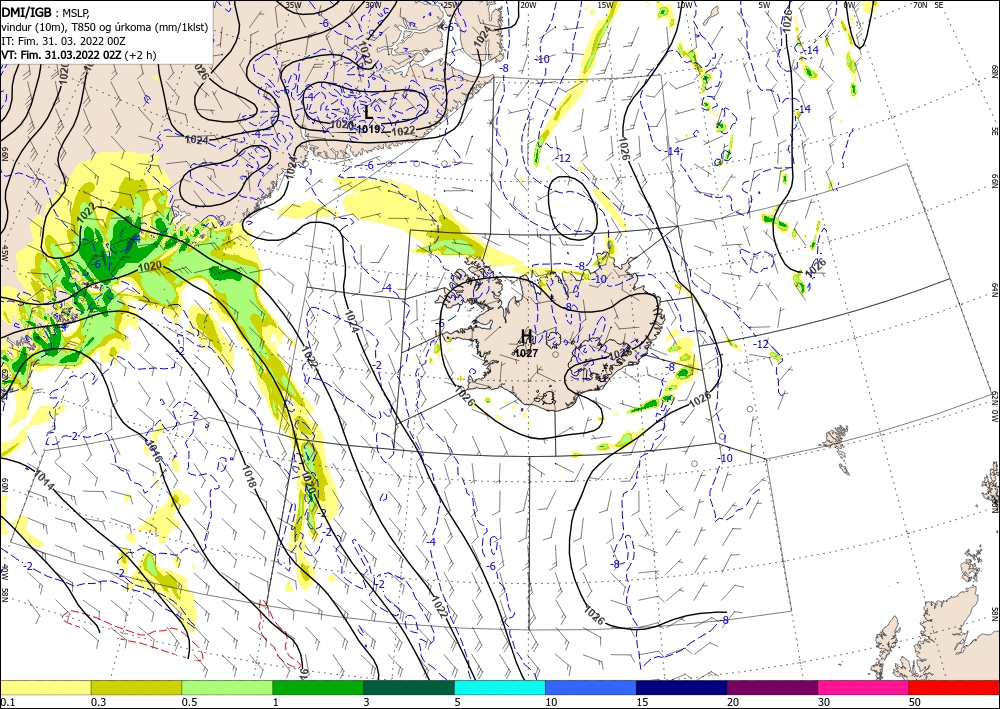
Task: Click the olive 0.3–0.5 legend swatch
Action: [x=136, y=687]
